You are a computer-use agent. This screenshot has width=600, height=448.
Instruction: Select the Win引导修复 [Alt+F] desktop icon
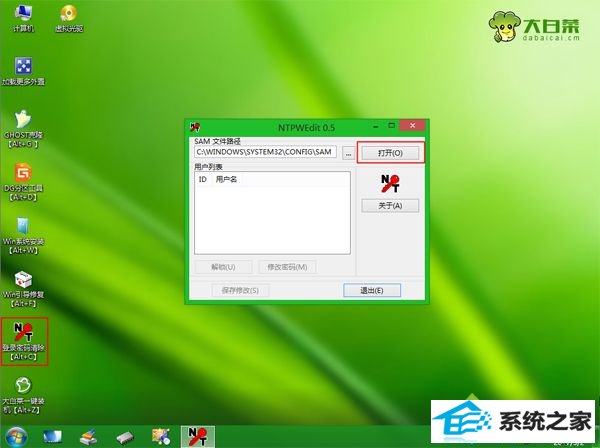click(x=23, y=289)
